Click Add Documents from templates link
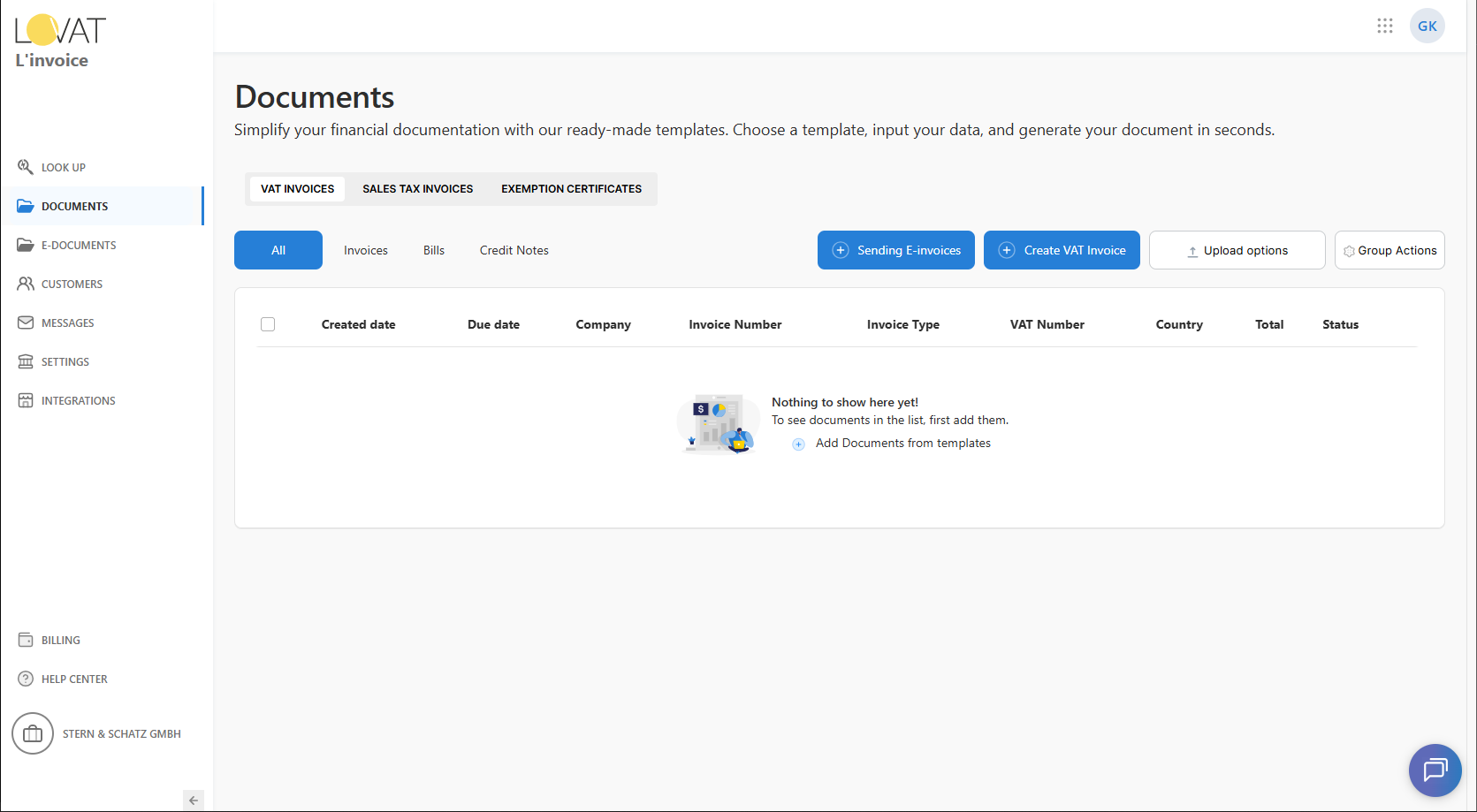Image resolution: width=1477 pixels, height=812 pixels. (902, 444)
